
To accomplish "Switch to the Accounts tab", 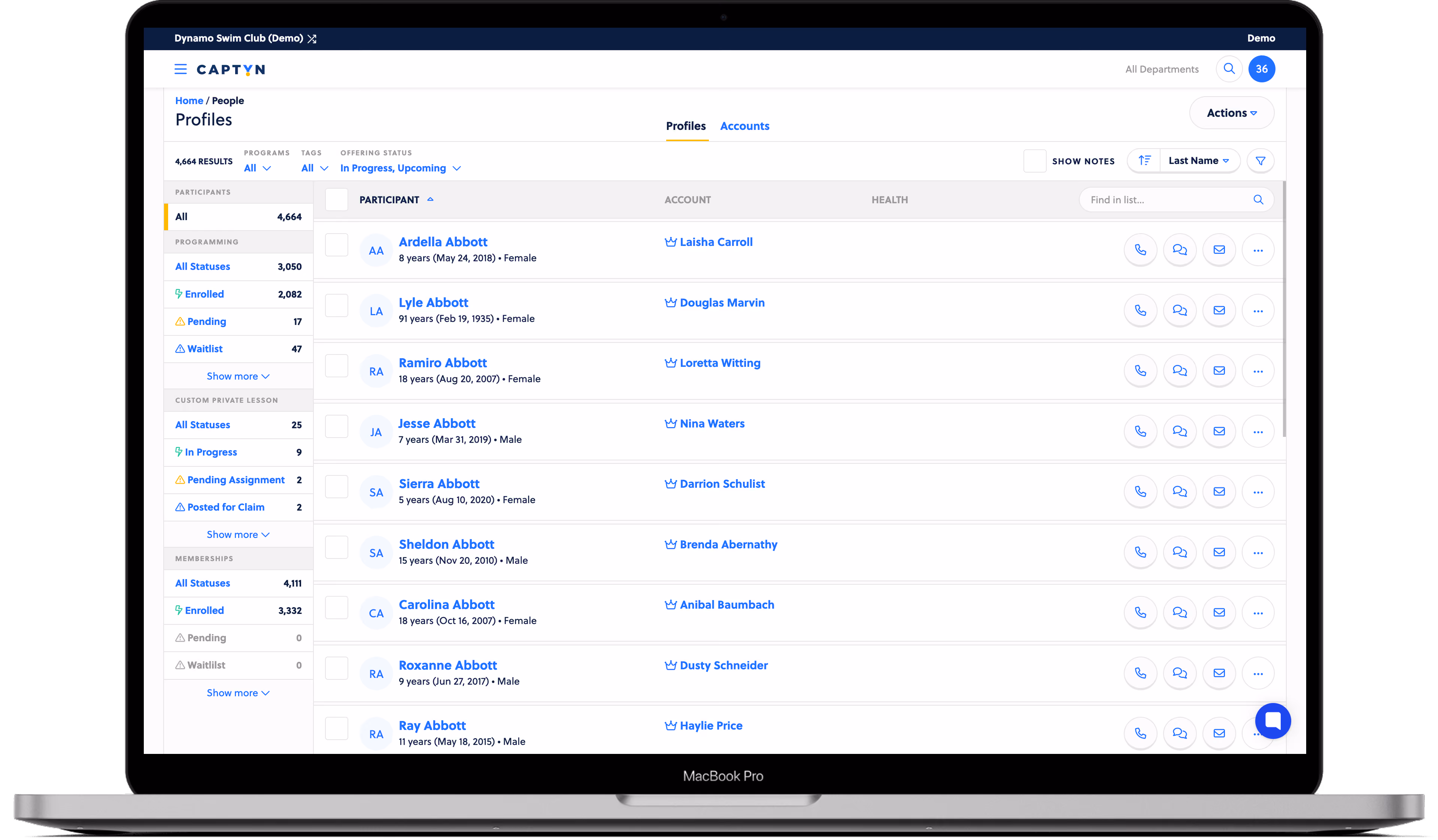I will (744, 126).
